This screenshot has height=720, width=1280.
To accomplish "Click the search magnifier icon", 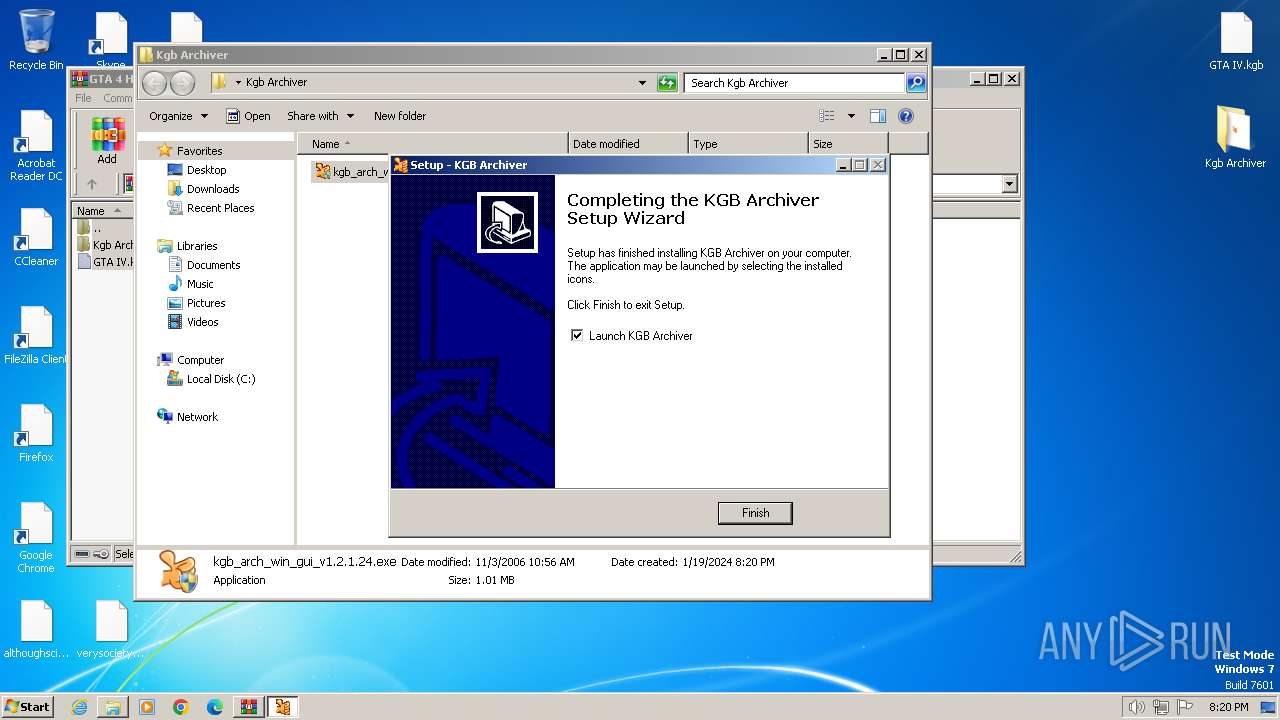I will (916, 83).
